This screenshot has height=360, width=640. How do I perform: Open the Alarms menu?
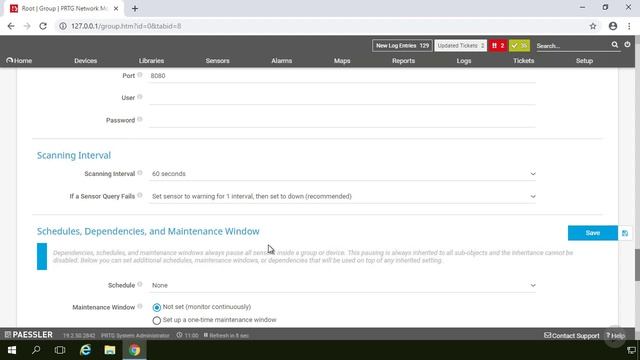pos(282,60)
